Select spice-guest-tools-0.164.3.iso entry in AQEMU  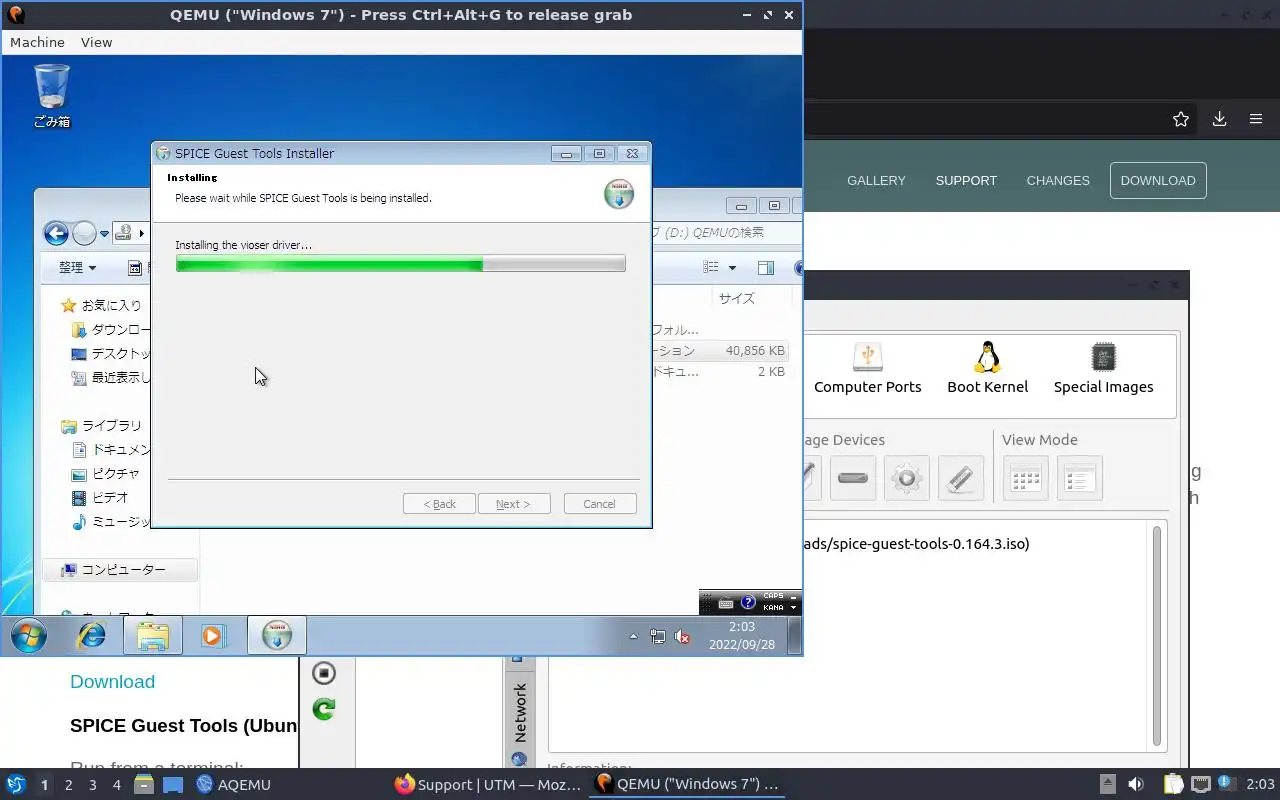click(x=915, y=544)
